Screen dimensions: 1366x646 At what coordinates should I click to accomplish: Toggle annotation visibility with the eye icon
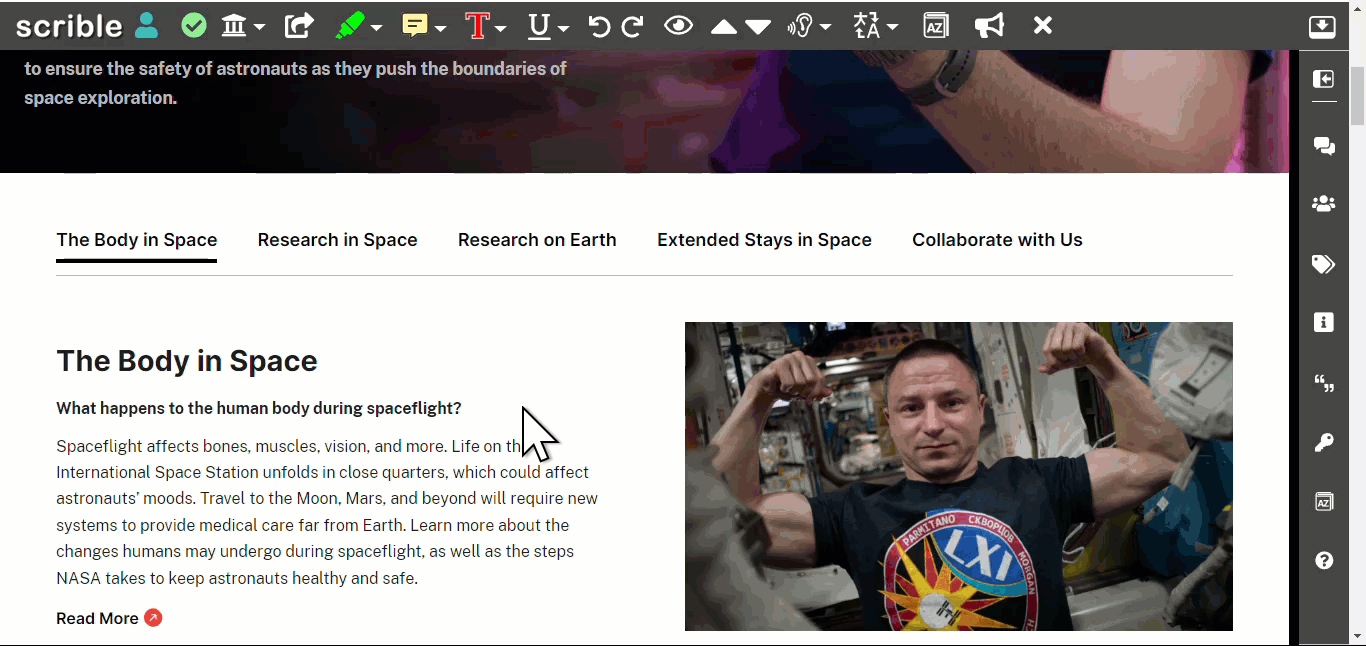click(678, 25)
